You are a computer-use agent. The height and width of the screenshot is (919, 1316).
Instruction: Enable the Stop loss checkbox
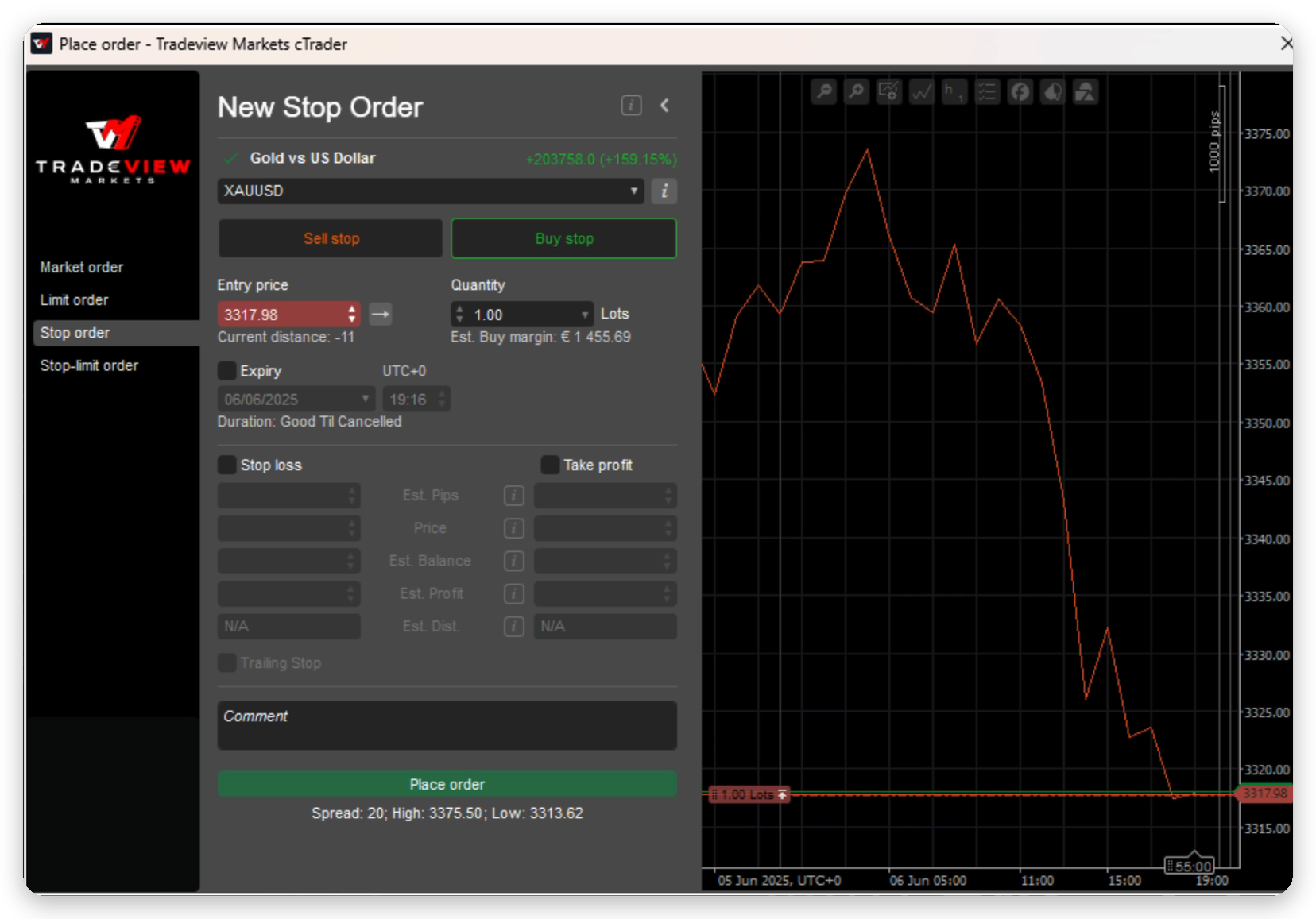click(227, 465)
